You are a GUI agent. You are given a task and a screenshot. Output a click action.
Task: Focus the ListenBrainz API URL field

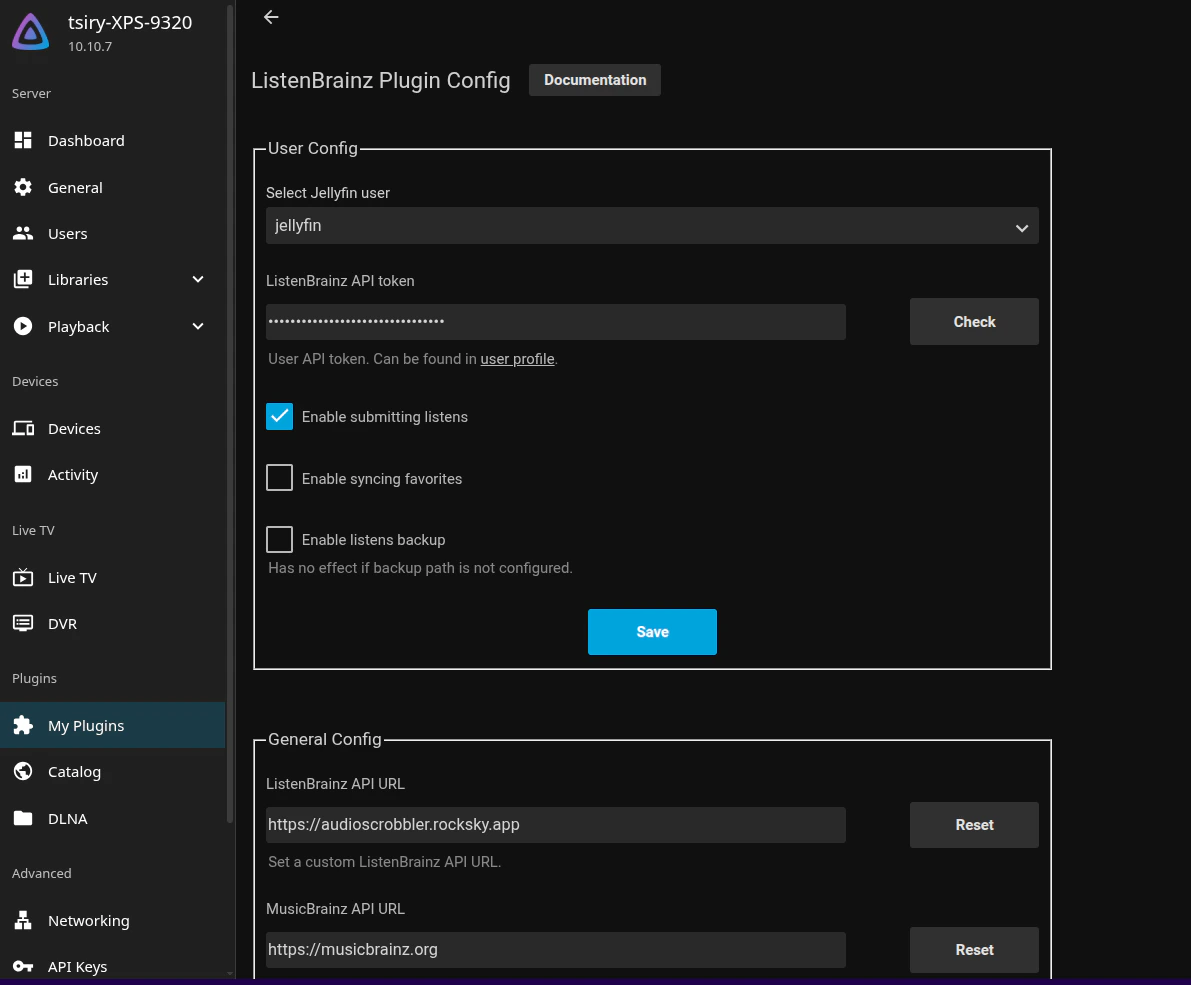point(555,824)
